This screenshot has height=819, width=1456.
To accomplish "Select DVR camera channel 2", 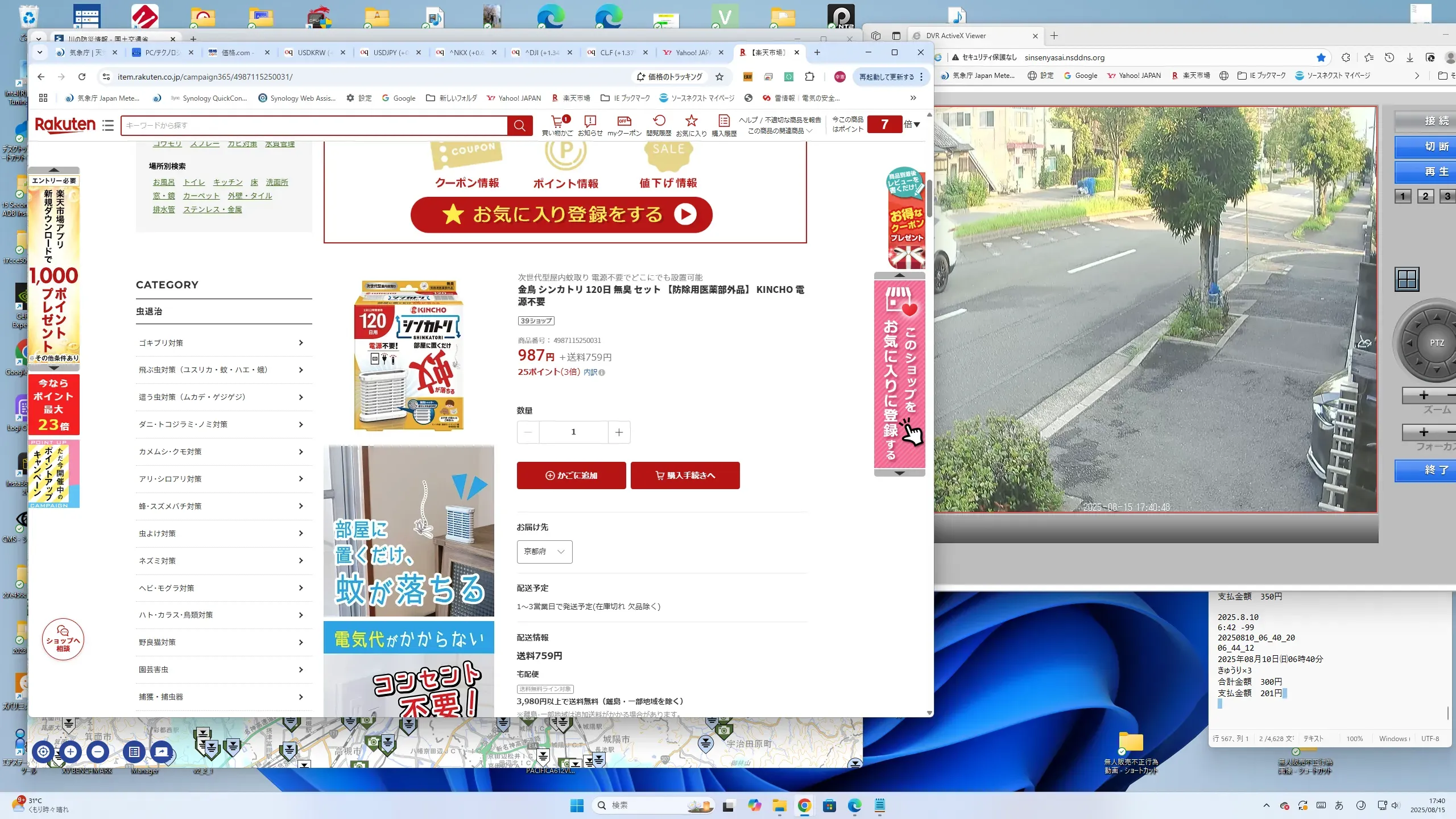I will [x=1425, y=196].
